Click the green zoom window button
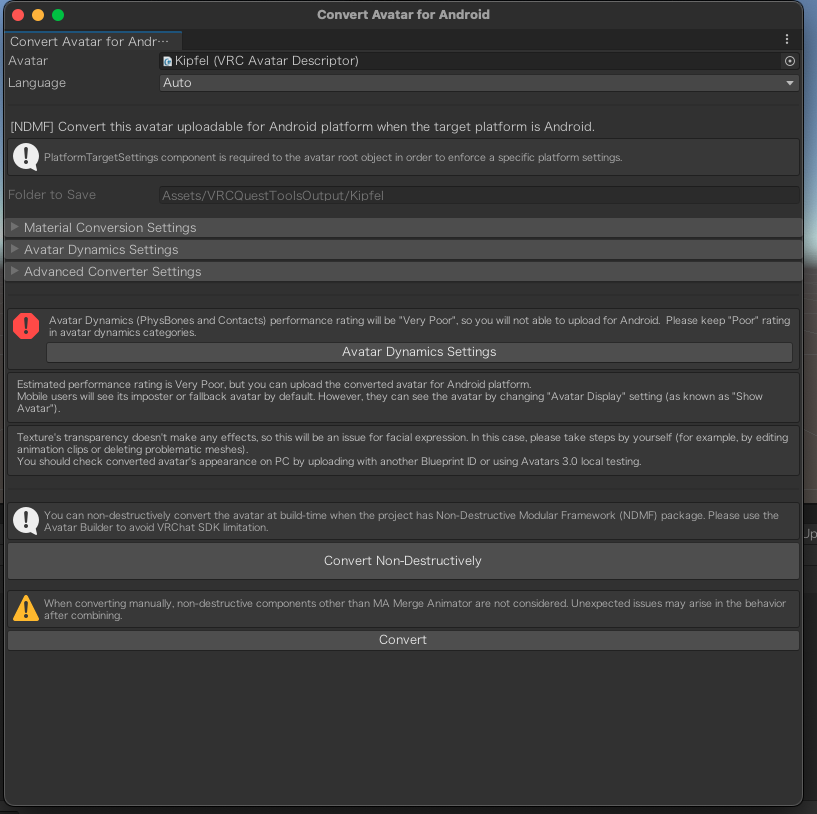The width and height of the screenshot is (817, 814). pyautogui.click(x=58, y=15)
